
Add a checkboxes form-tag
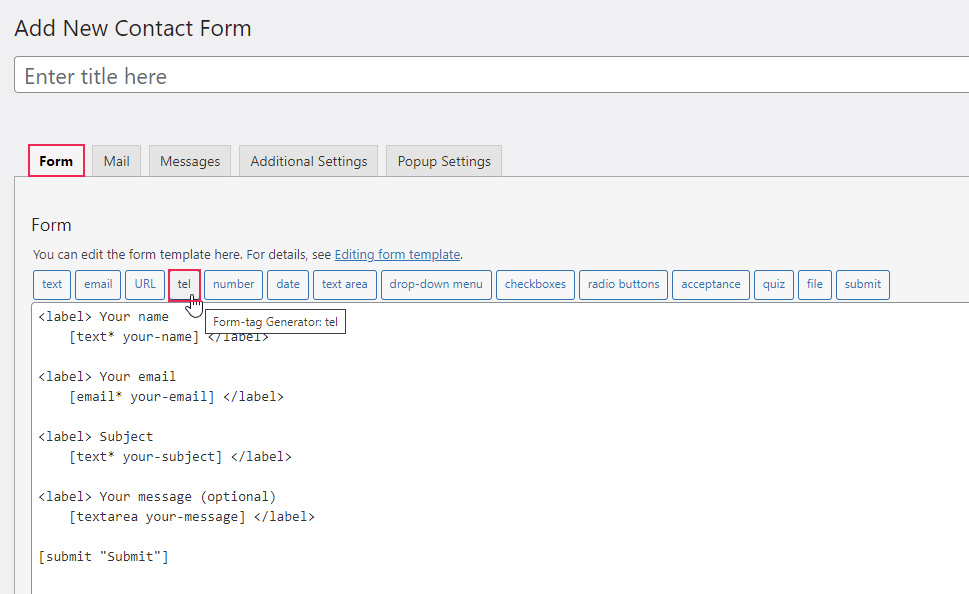click(x=535, y=284)
